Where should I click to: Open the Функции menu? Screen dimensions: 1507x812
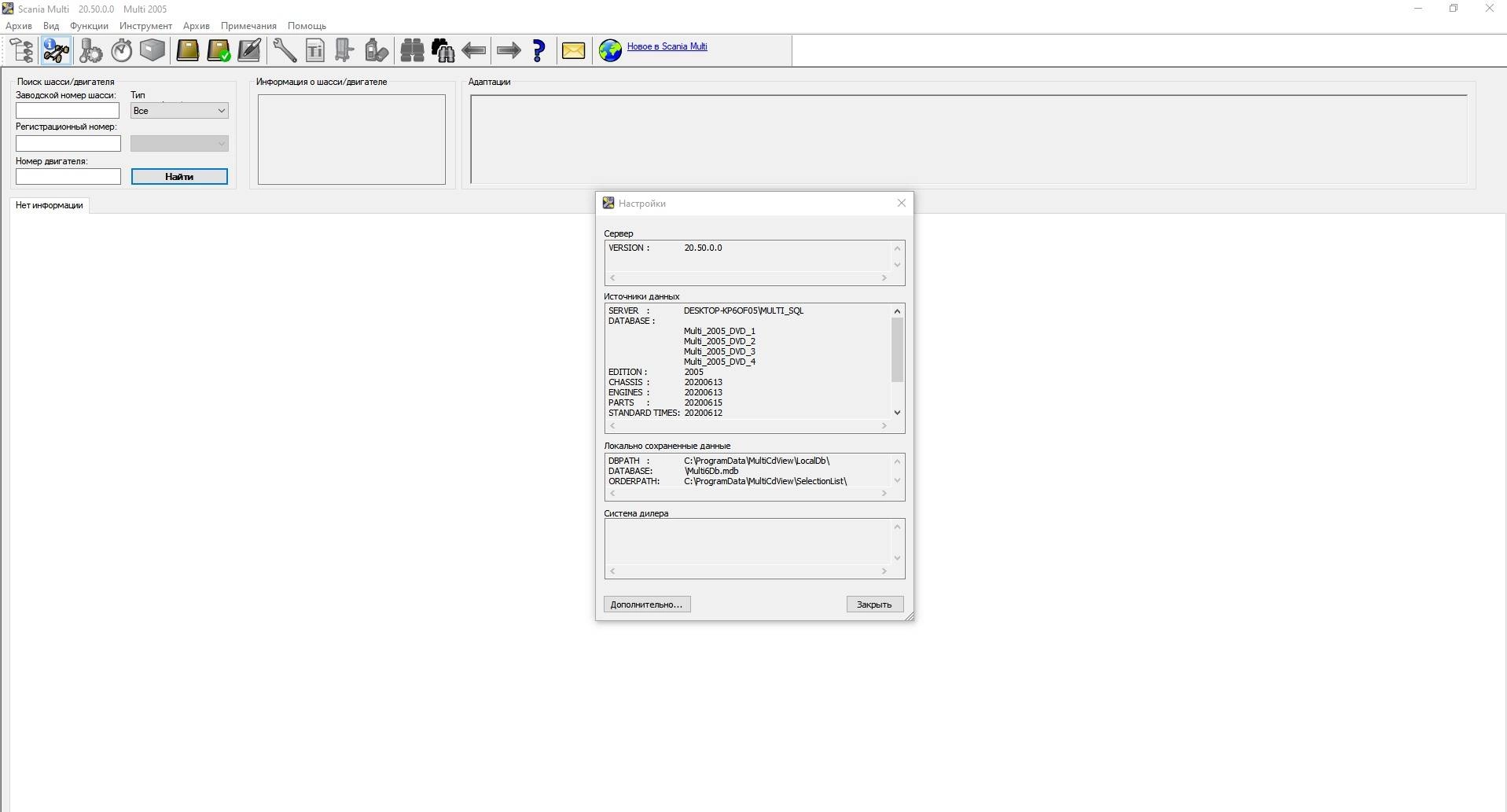click(x=89, y=26)
